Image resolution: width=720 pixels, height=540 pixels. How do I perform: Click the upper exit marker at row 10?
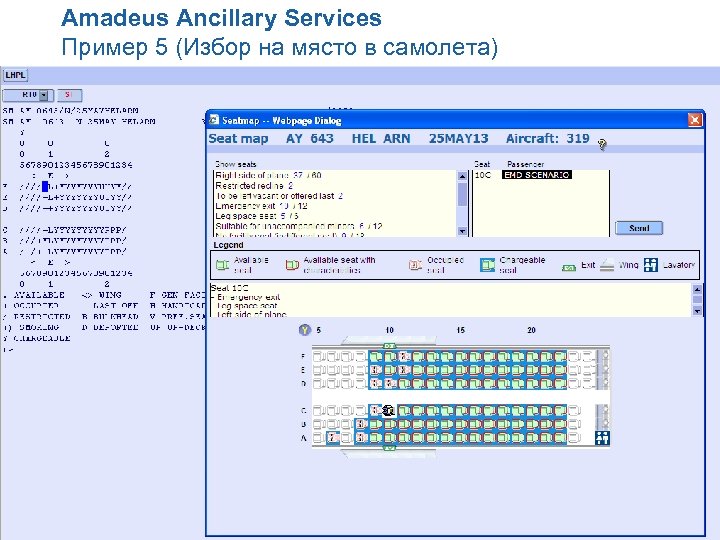(x=389, y=346)
